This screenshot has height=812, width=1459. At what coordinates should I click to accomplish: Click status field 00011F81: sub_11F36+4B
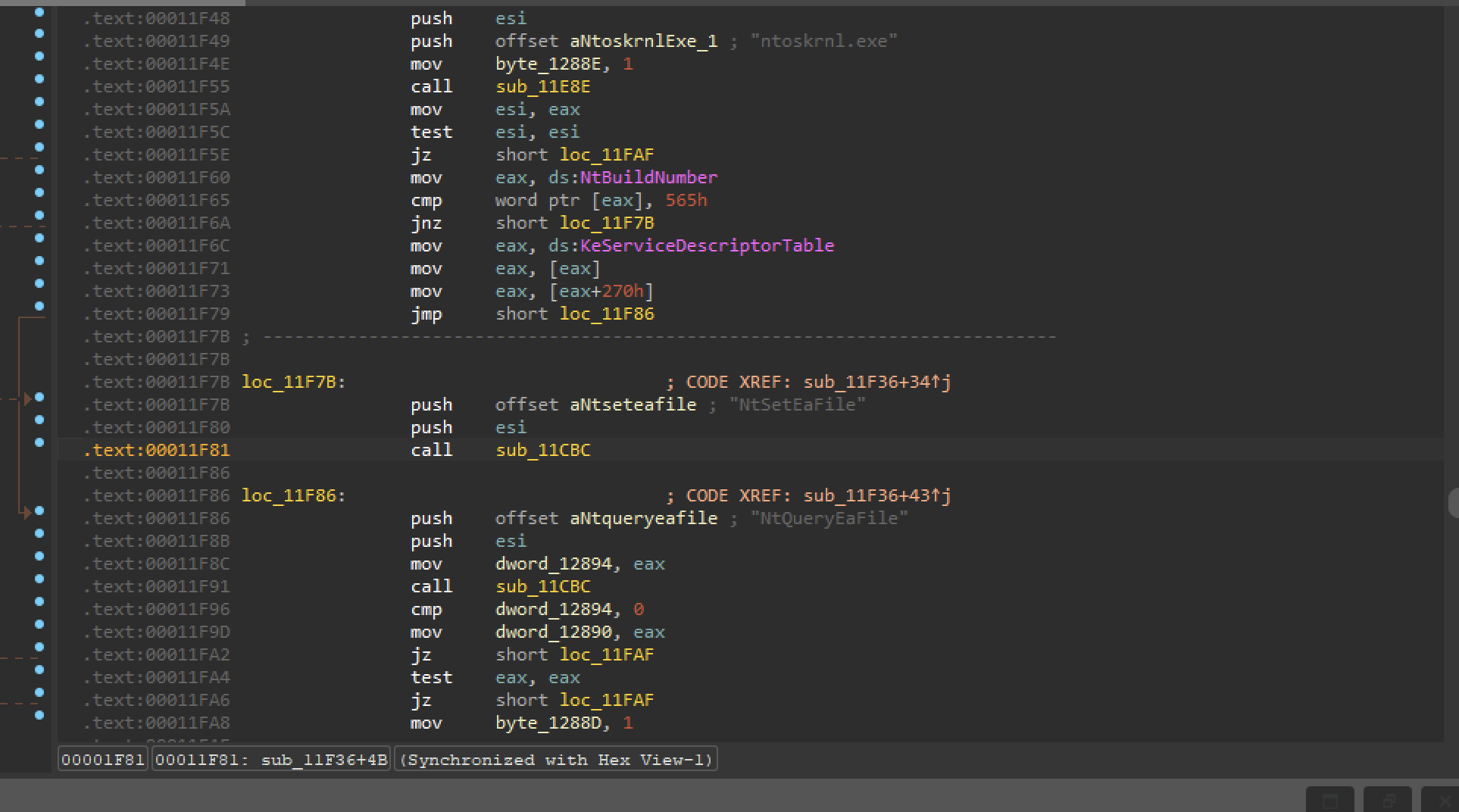click(x=271, y=759)
